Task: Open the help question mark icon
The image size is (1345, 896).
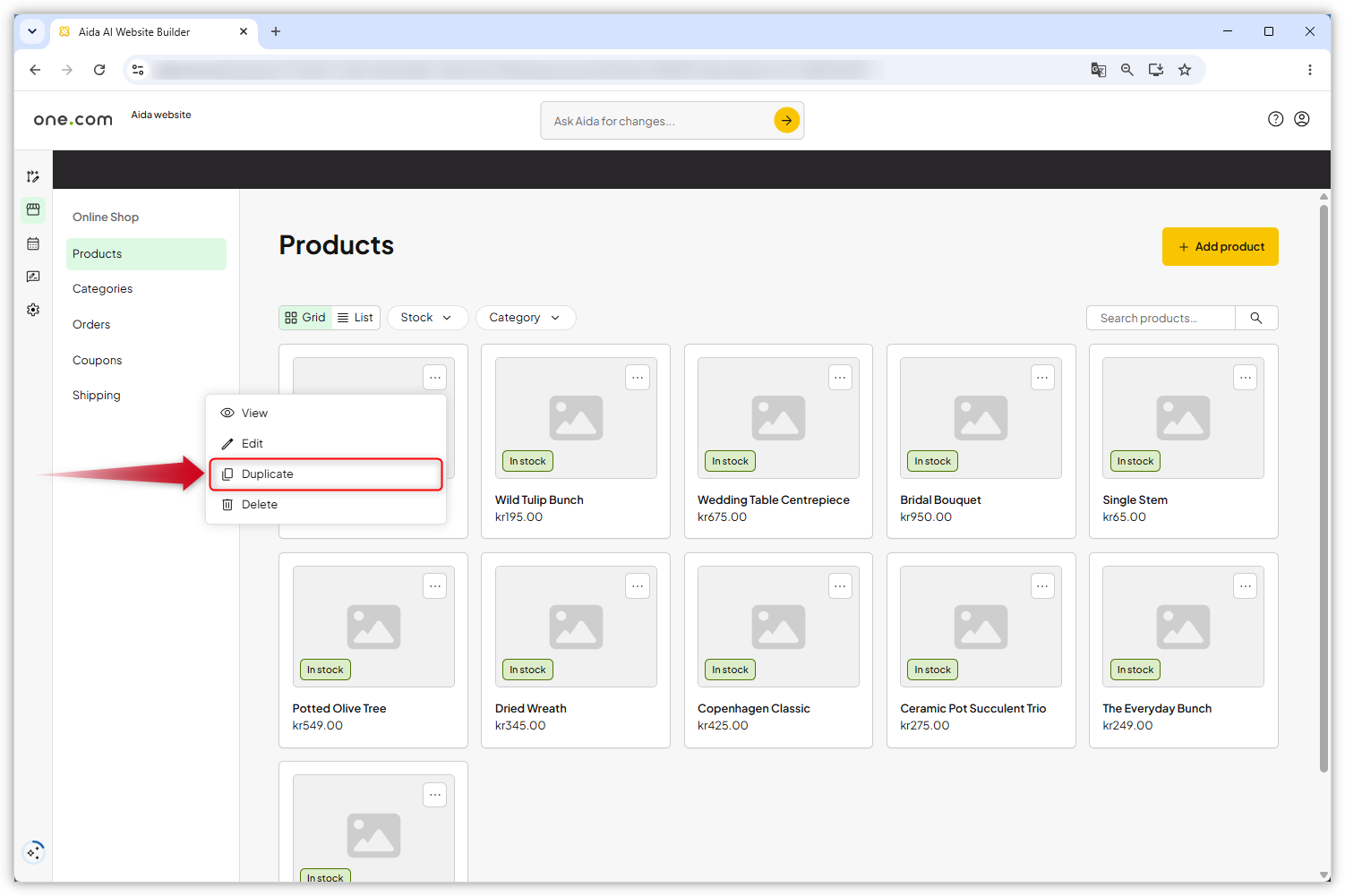Action: (x=1276, y=119)
